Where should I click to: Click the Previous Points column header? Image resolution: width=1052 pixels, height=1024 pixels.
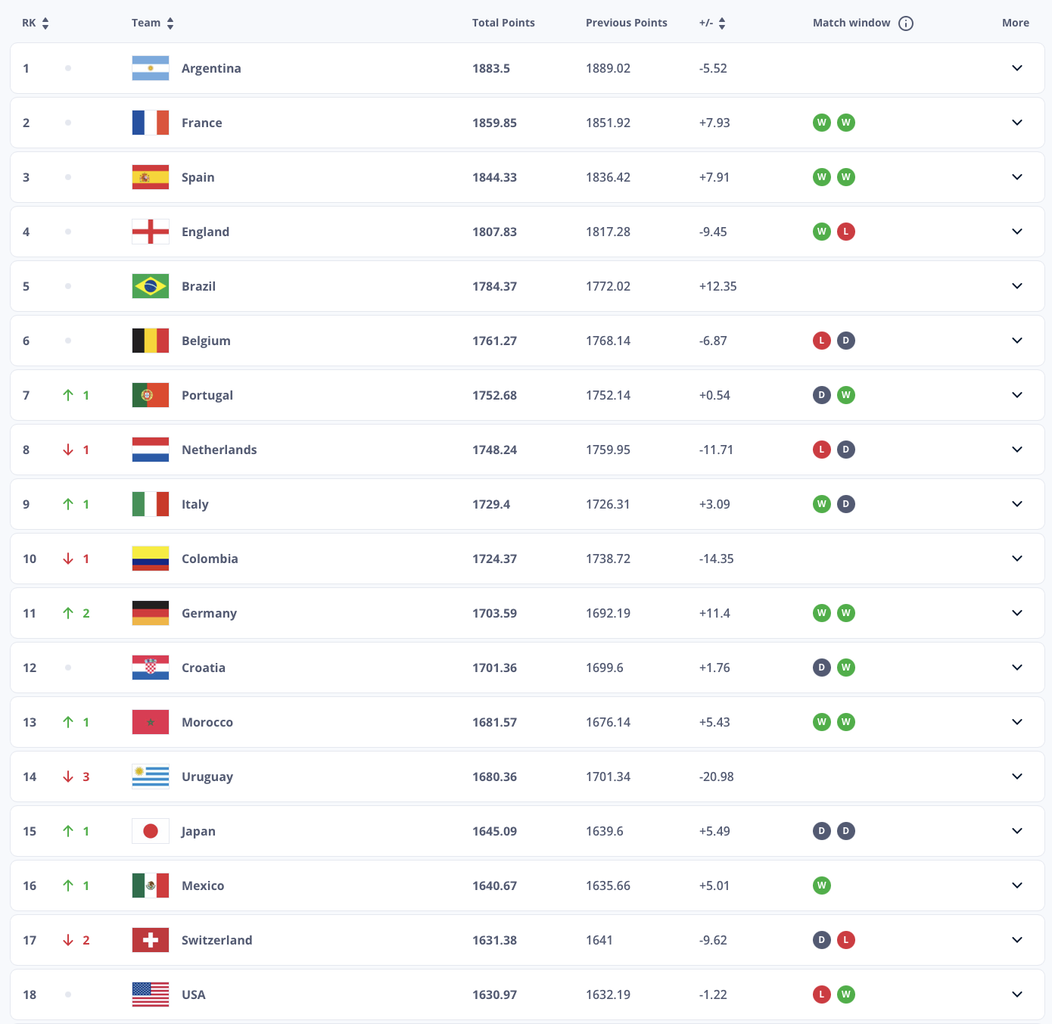(627, 23)
